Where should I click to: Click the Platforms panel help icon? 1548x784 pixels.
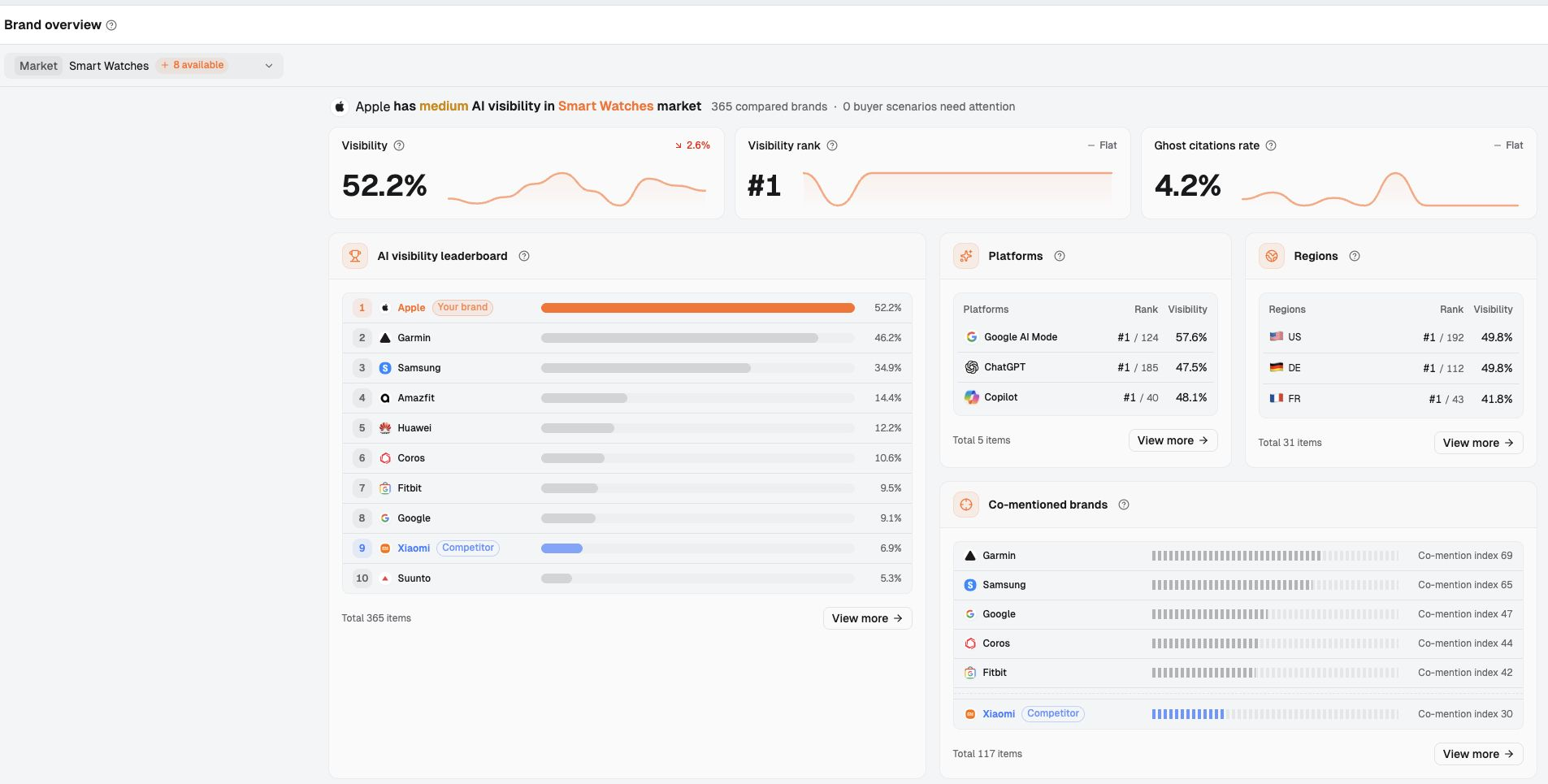(x=1060, y=256)
